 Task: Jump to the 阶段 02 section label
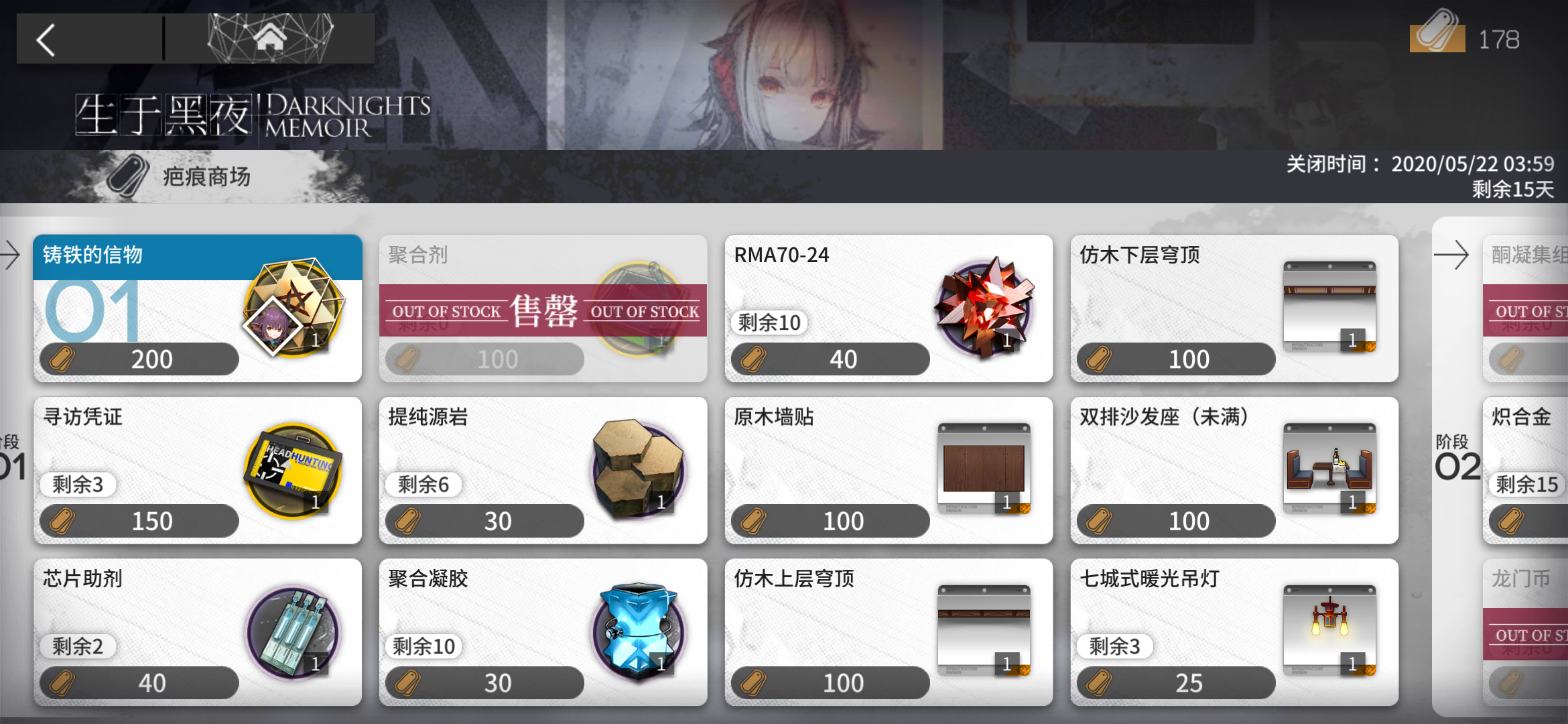point(1456,459)
